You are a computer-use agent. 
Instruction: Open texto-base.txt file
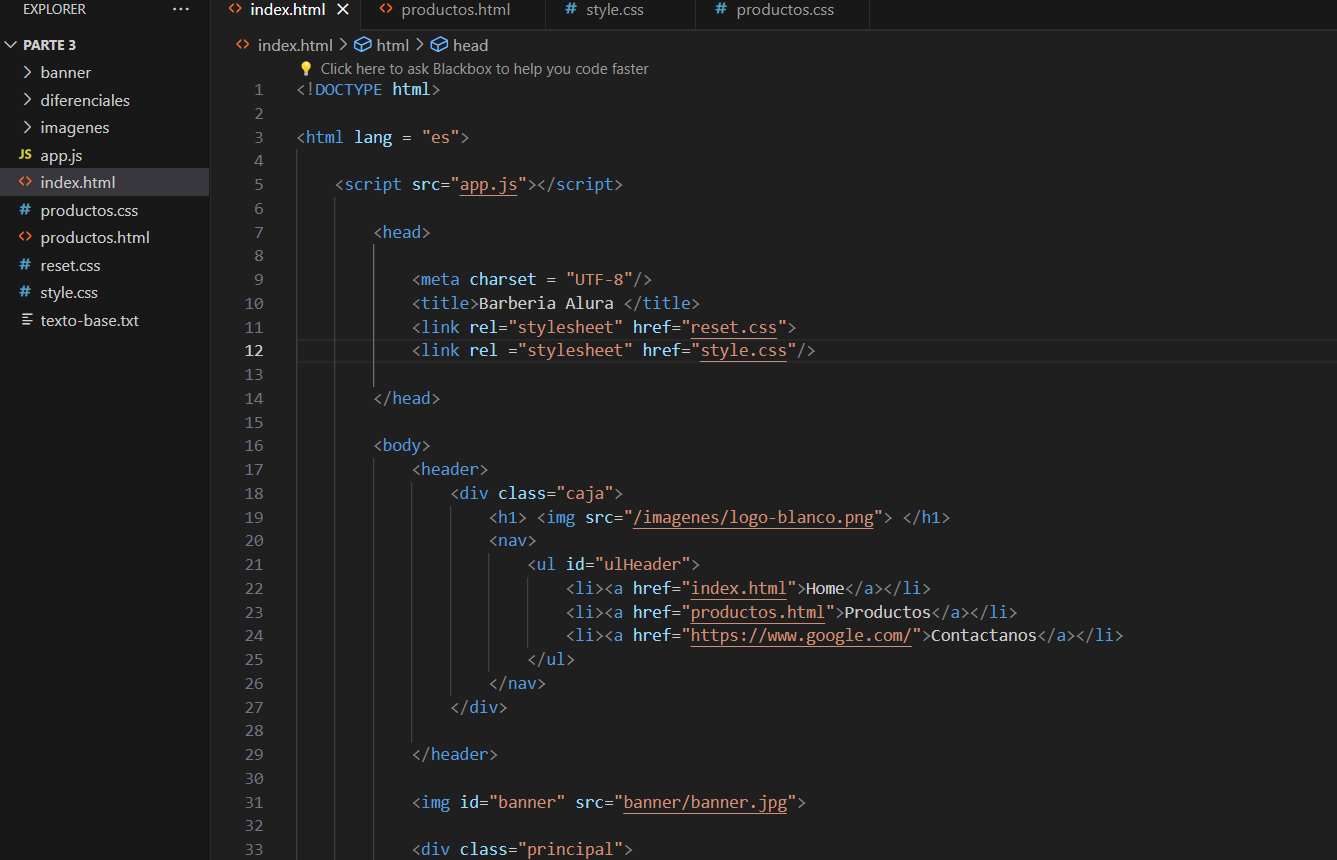[x=104, y=320]
